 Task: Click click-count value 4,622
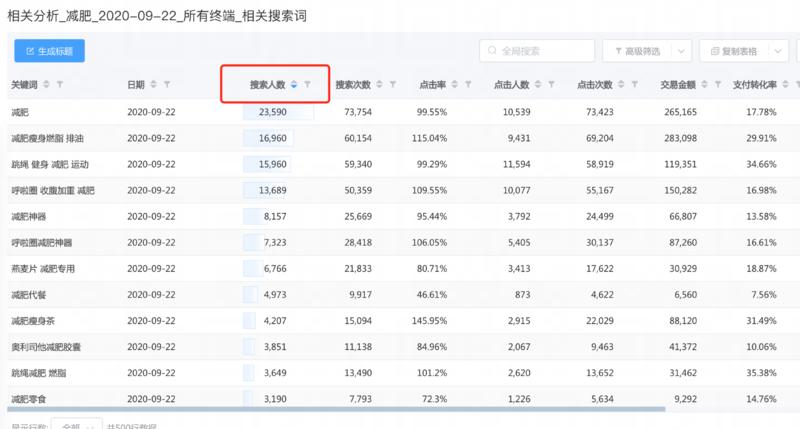(x=602, y=294)
